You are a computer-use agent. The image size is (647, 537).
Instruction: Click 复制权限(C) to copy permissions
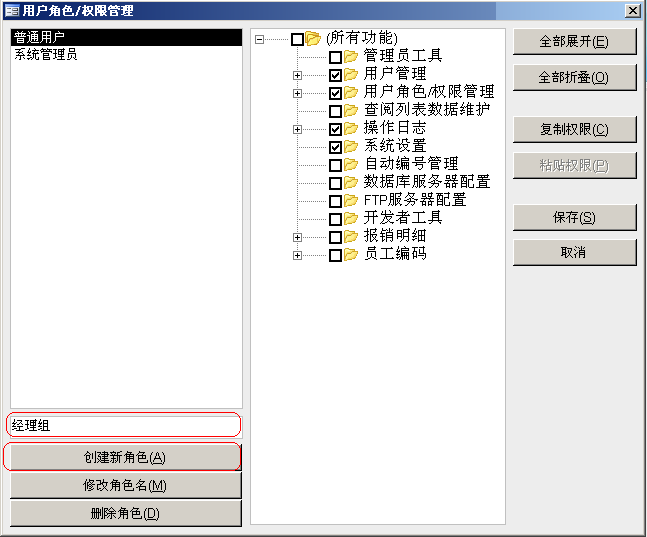pos(574,130)
